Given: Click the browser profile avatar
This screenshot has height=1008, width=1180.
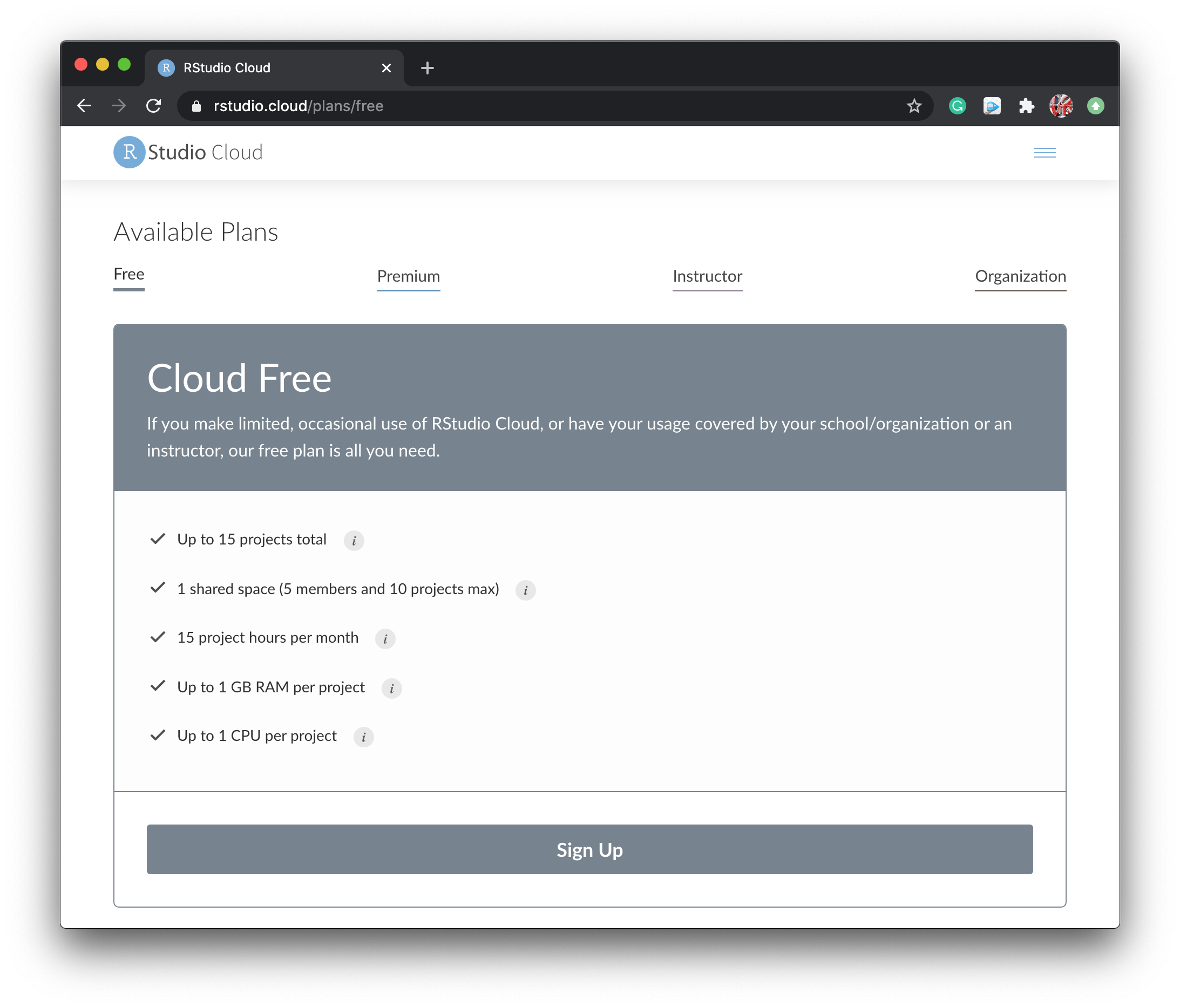Looking at the screenshot, I should (x=1060, y=106).
